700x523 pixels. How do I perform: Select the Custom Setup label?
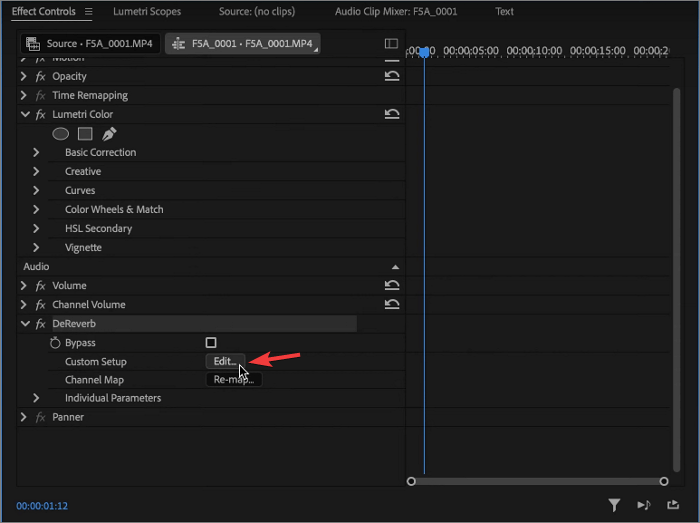(x=96, y=362)
